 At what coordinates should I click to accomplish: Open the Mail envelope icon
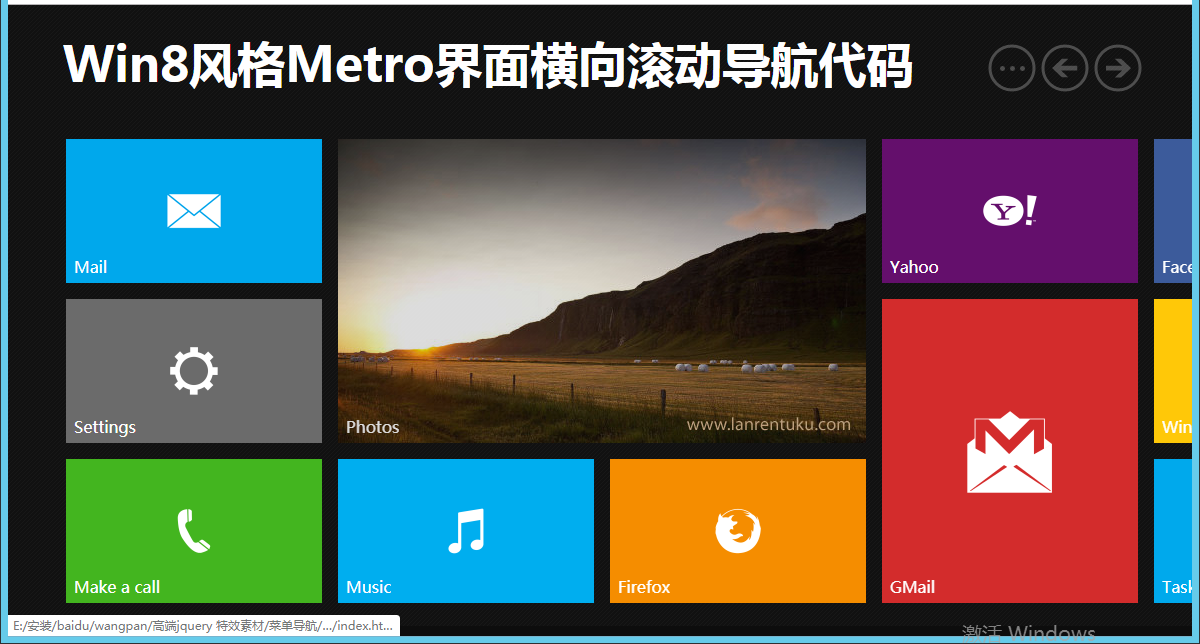[x=194, y=211]
